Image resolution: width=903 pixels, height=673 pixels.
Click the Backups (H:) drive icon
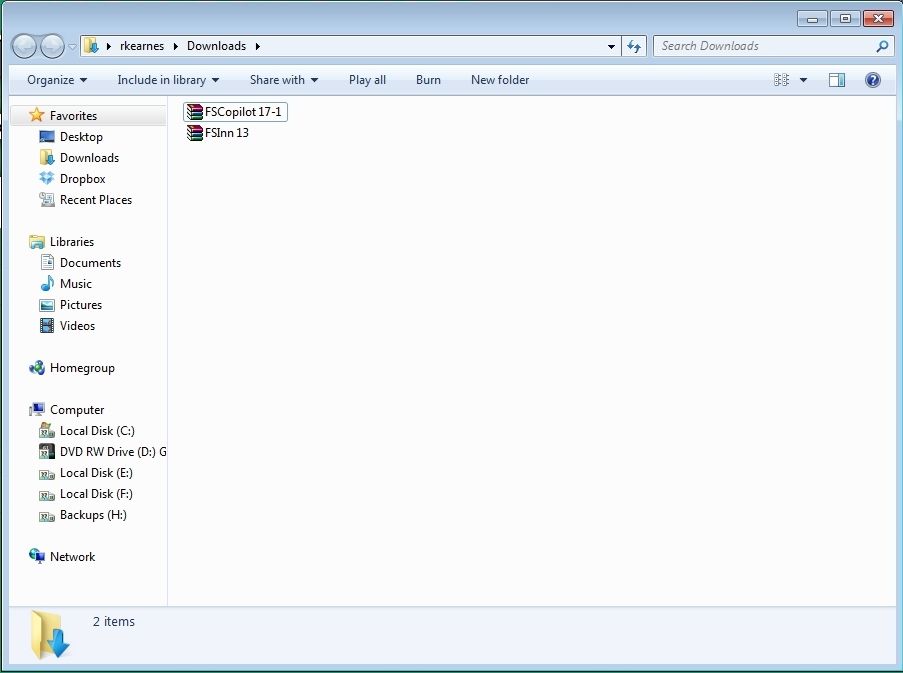[x=47, y=516]
